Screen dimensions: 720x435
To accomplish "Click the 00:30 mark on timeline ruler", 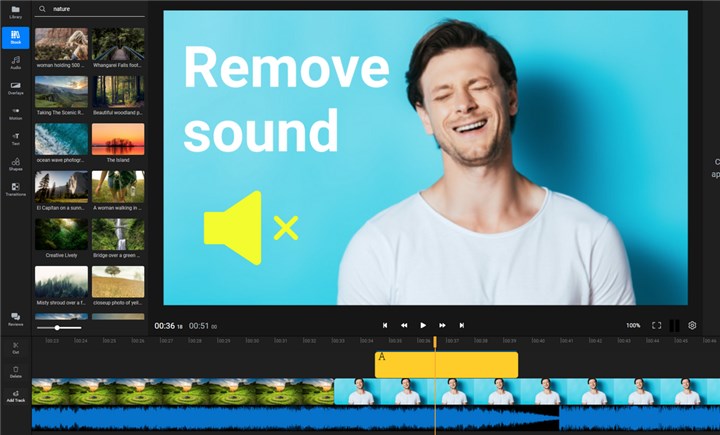I will pyautogui.click(x=252, y=341).
